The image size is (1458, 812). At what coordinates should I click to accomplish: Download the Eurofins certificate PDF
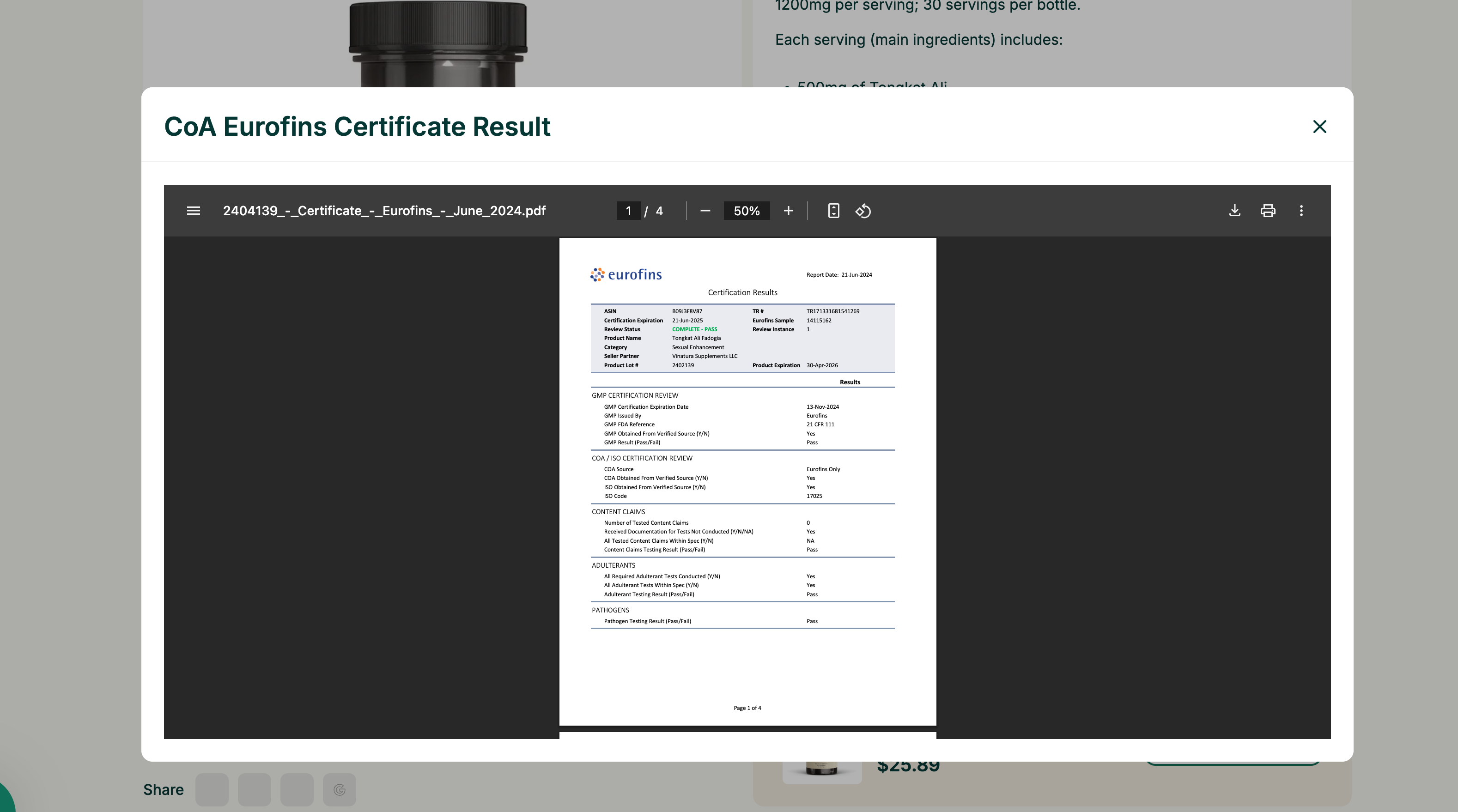pos(1235,211)
